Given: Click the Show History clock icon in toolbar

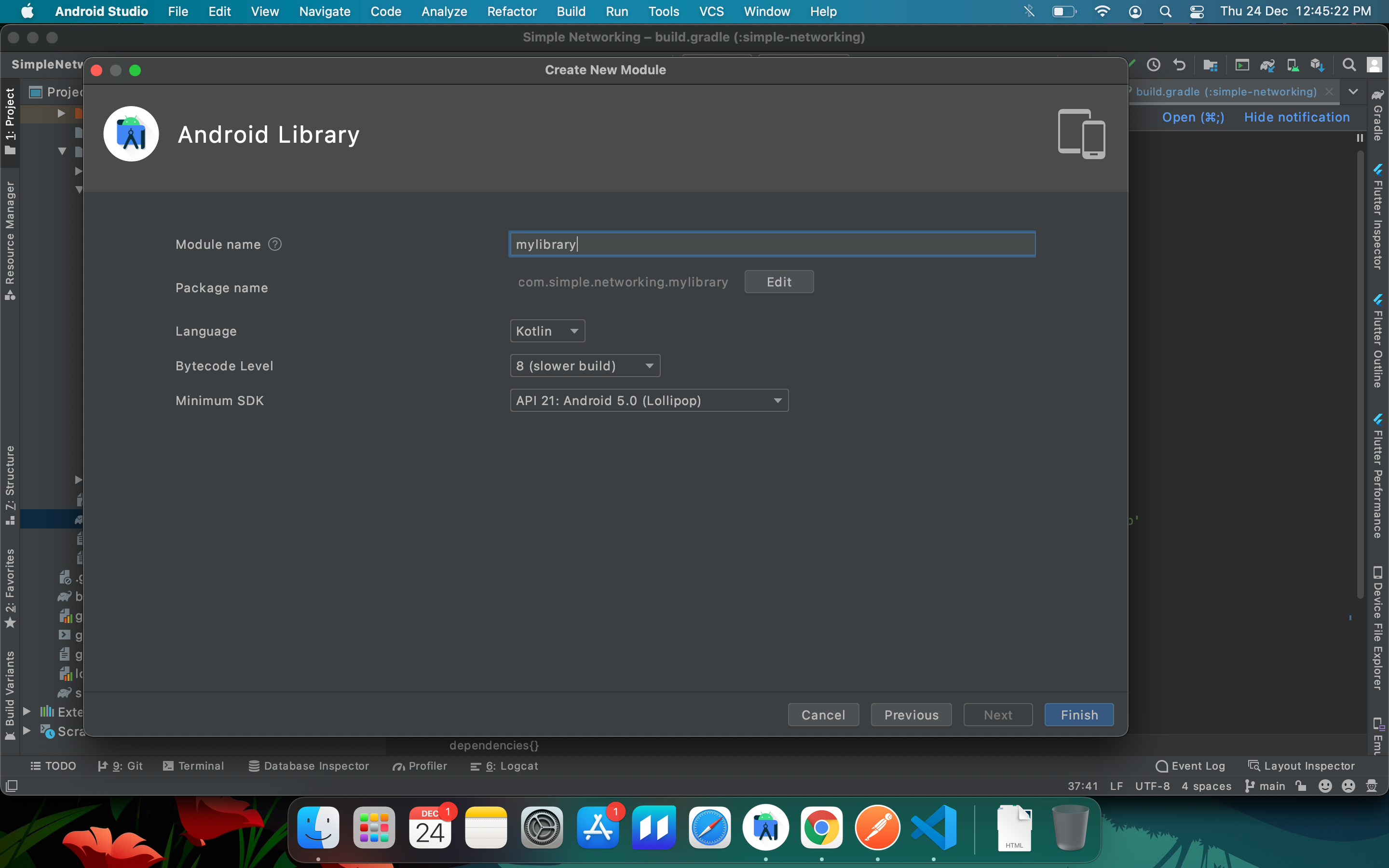Looking at the screenshot, I should click(1153, 65).
